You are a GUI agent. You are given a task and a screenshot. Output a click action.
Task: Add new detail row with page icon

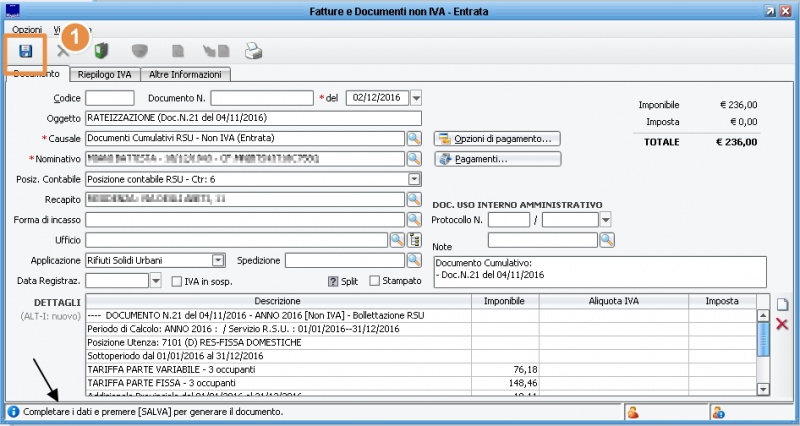782,304
